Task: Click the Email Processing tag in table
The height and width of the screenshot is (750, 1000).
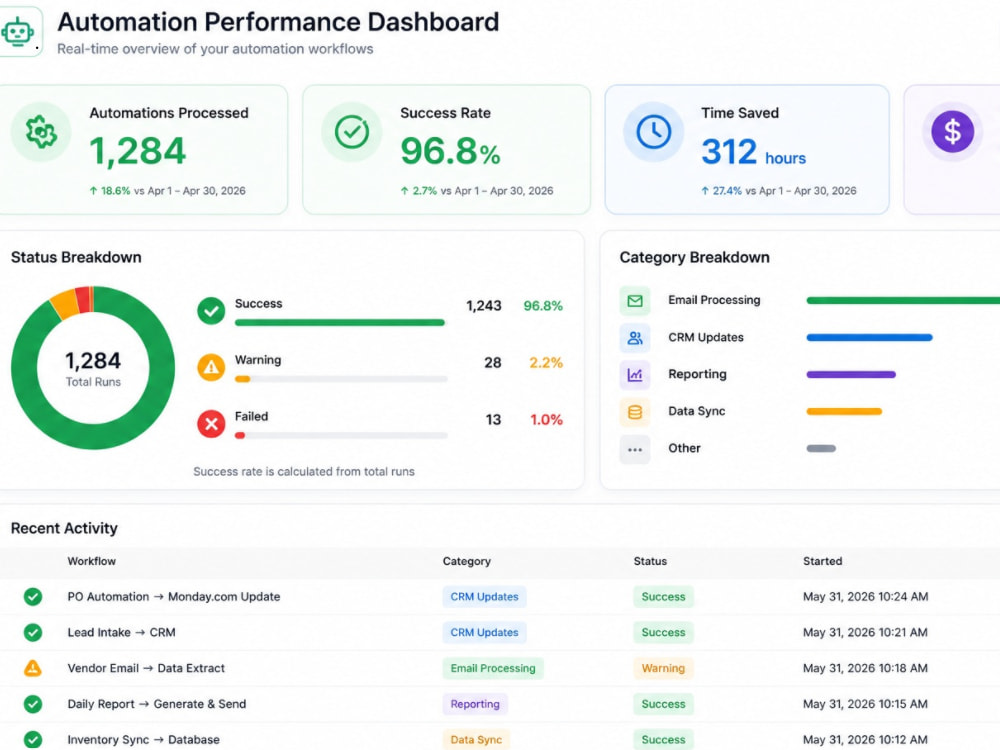Action: pos(493,668)
